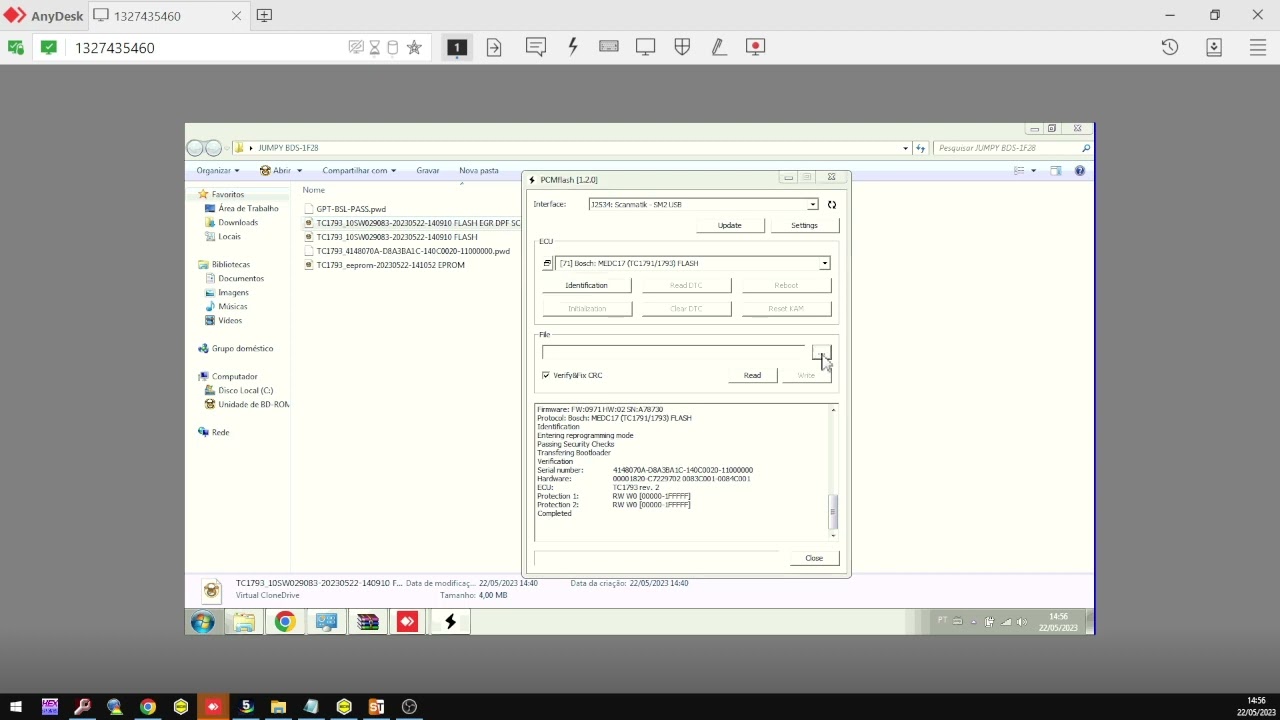1280x720 pixels.
Task: Open the AnyDesk downloads icon
Action: (1214, 47)
